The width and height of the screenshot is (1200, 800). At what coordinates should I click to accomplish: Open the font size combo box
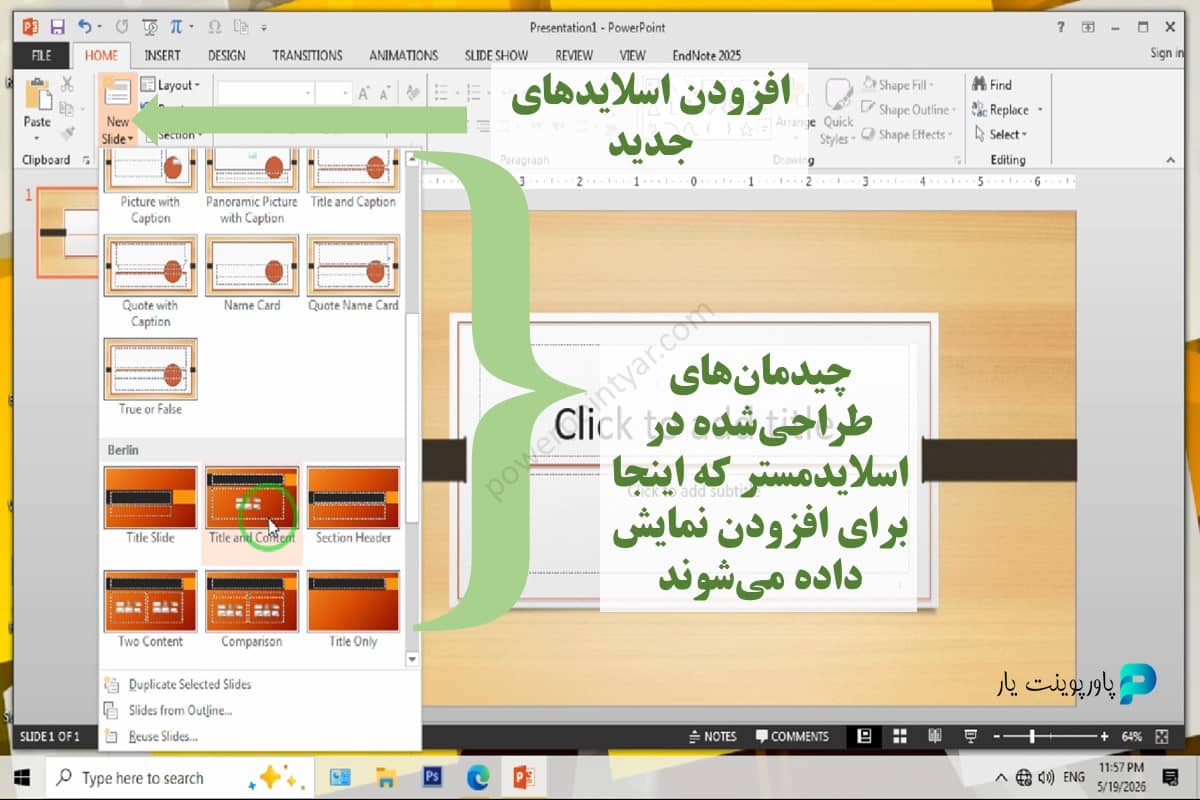click(x=334, y=93)
